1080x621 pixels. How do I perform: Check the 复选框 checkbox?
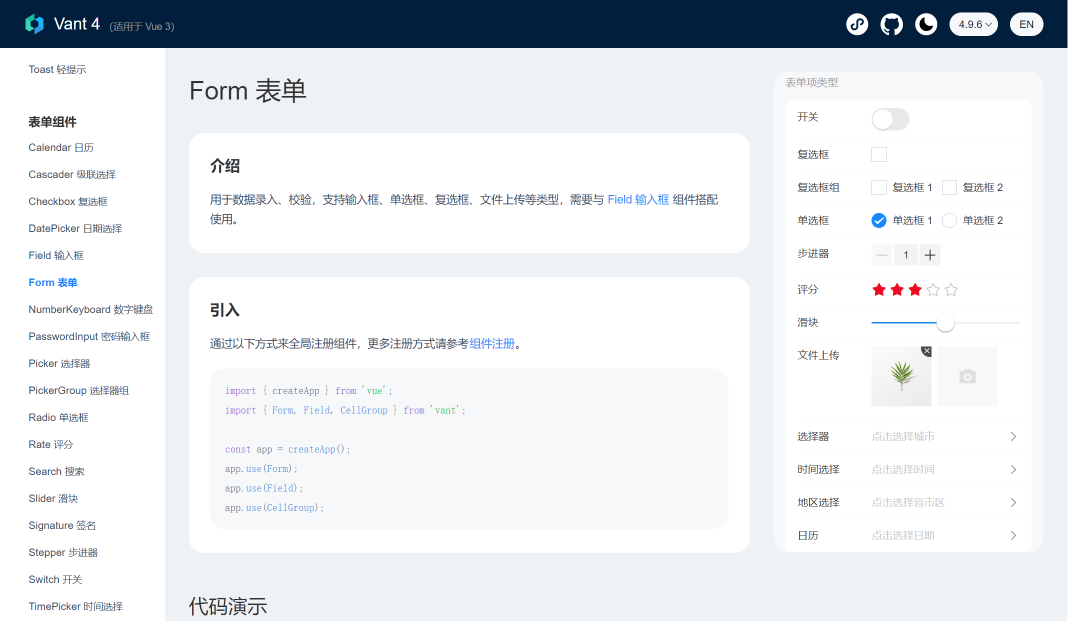point(877,154)
